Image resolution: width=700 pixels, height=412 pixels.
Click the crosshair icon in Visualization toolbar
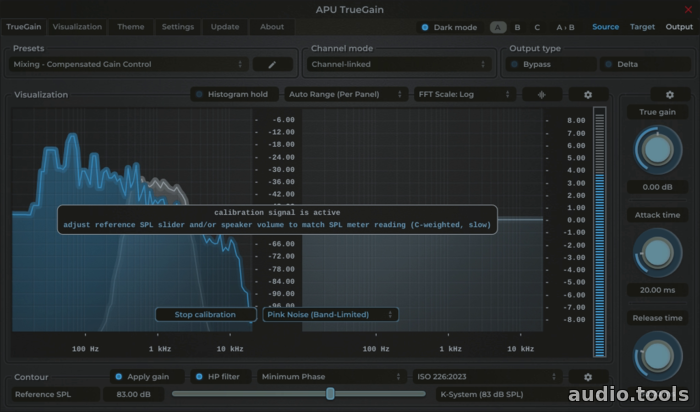point(542,95)
